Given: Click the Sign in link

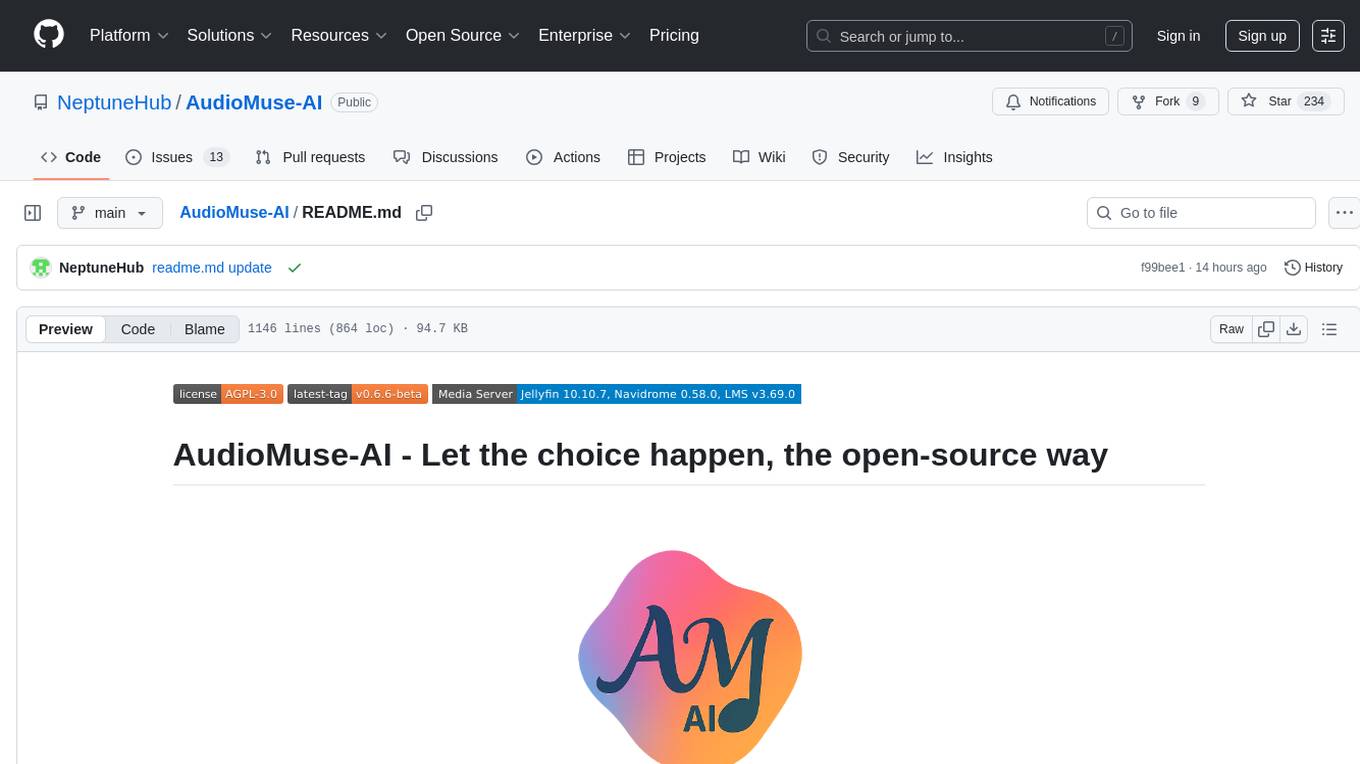Looking at the screenshot, I should pyautogui.click(x=1178, y=36).
